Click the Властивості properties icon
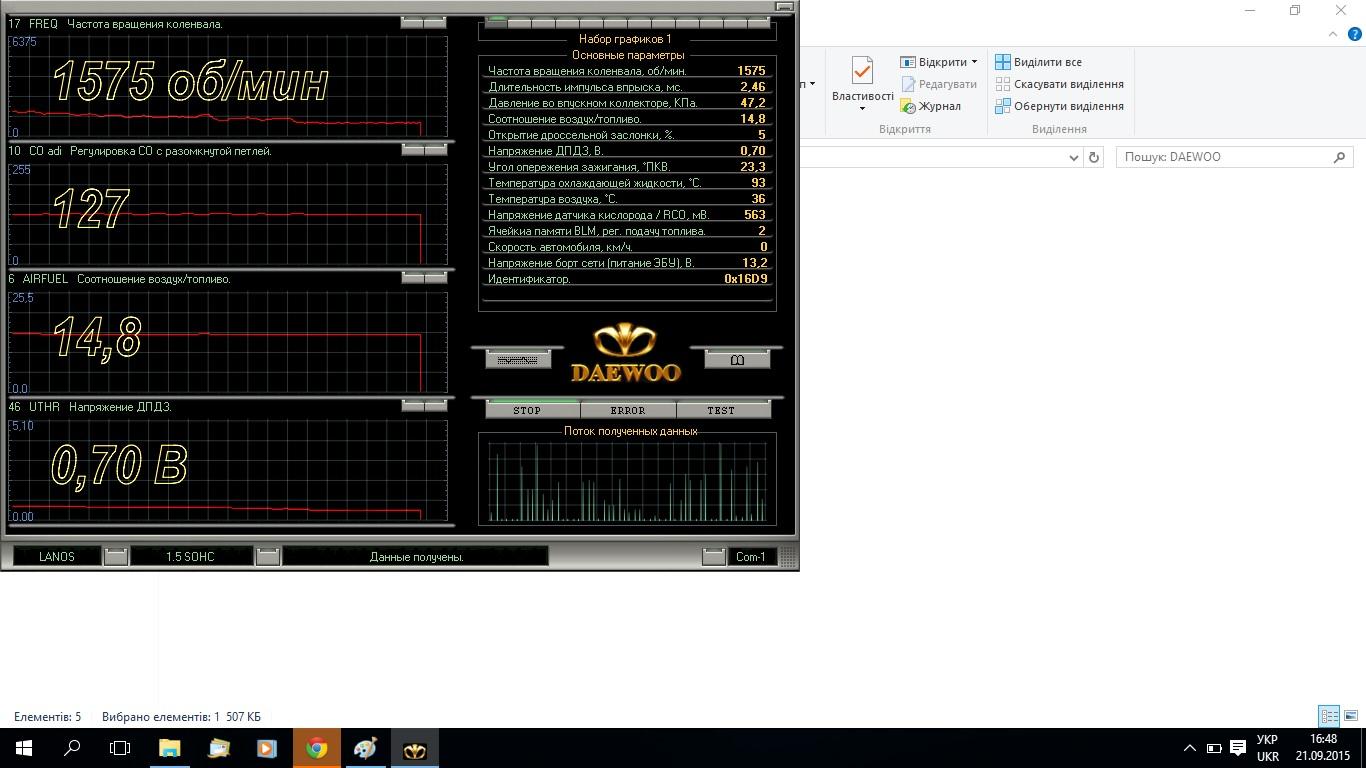The width and height of the screenshot is (1366, 768). click(862, 73)
